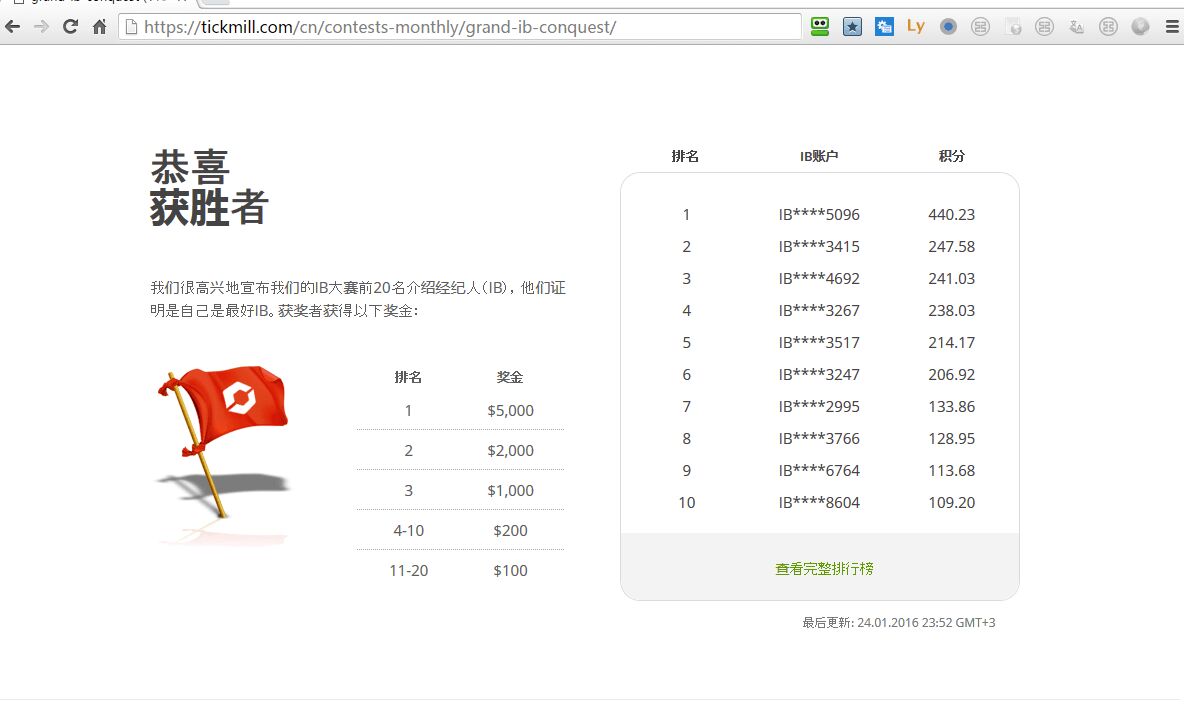Screen dimensions: 1184x708
Task: Select account IB****6764
Action: (x=819, y=470)
